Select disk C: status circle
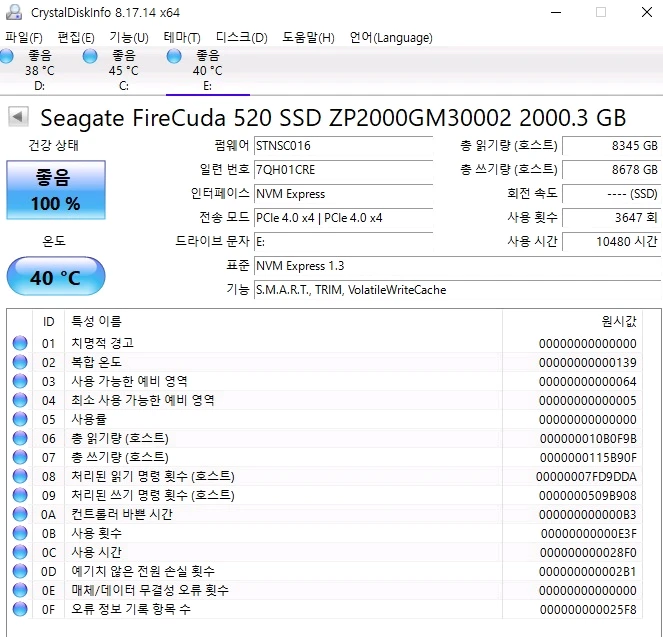The image size is (663, 637). coord(90,56)
